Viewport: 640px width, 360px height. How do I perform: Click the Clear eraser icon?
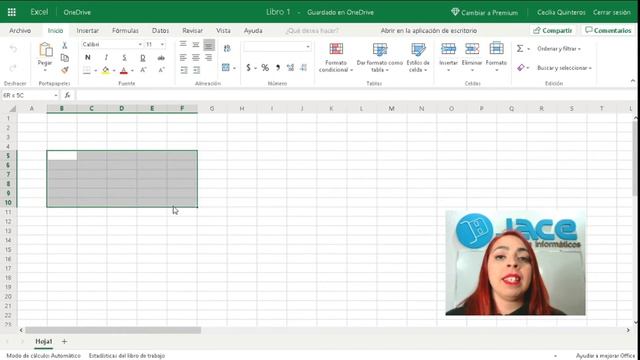pos(521,68)
